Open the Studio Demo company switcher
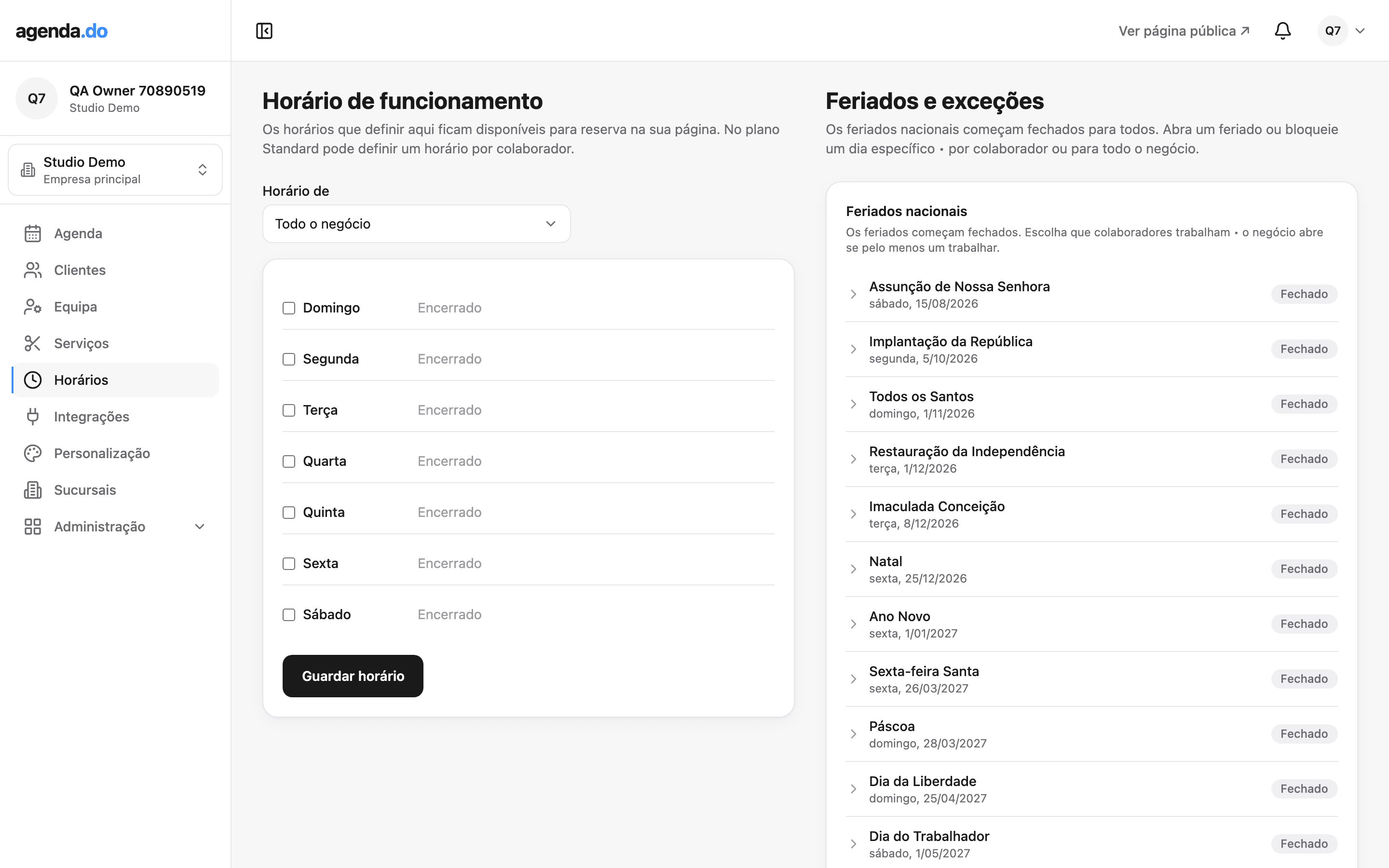The width and height of the screenshot is (1389, 868). pyautogui.click(x=115, y=170)
